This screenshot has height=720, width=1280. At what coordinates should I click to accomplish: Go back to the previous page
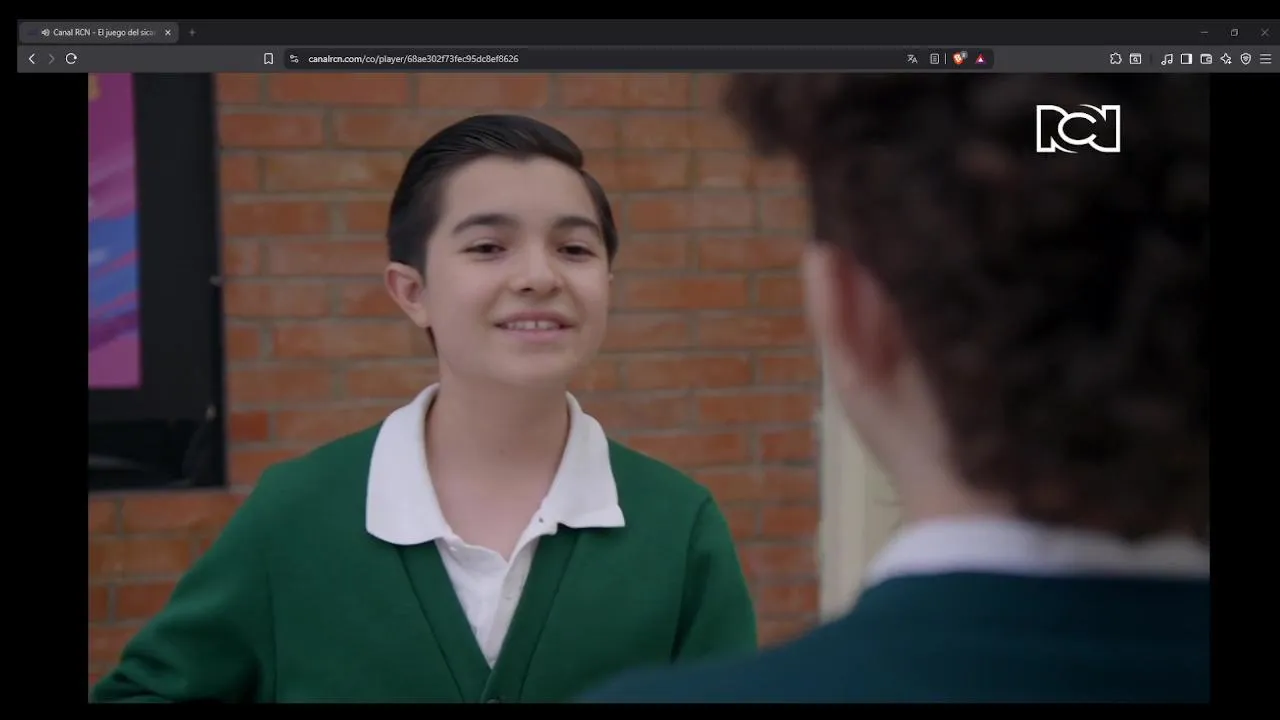(32, 59)
